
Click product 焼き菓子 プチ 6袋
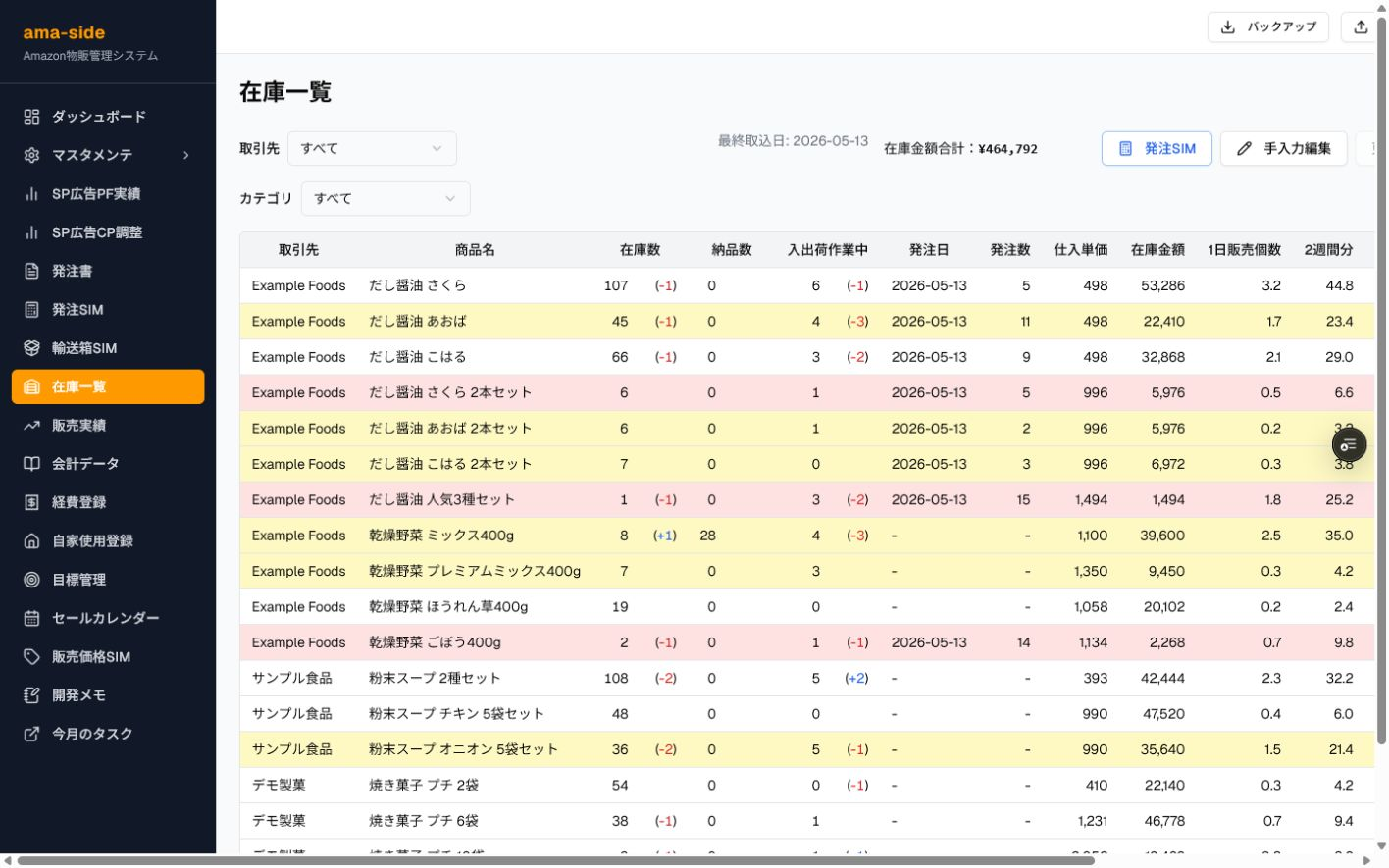tap(424, 821)
